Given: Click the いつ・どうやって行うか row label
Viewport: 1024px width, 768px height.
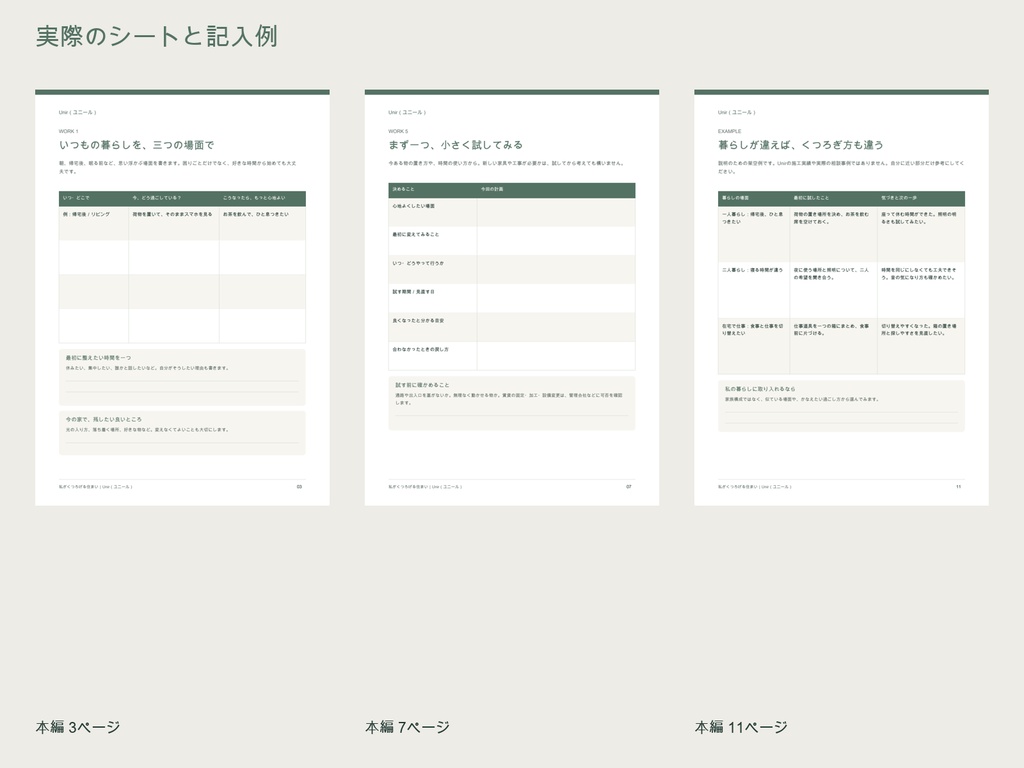Looking at the screenshot, I should click(418, 263).
